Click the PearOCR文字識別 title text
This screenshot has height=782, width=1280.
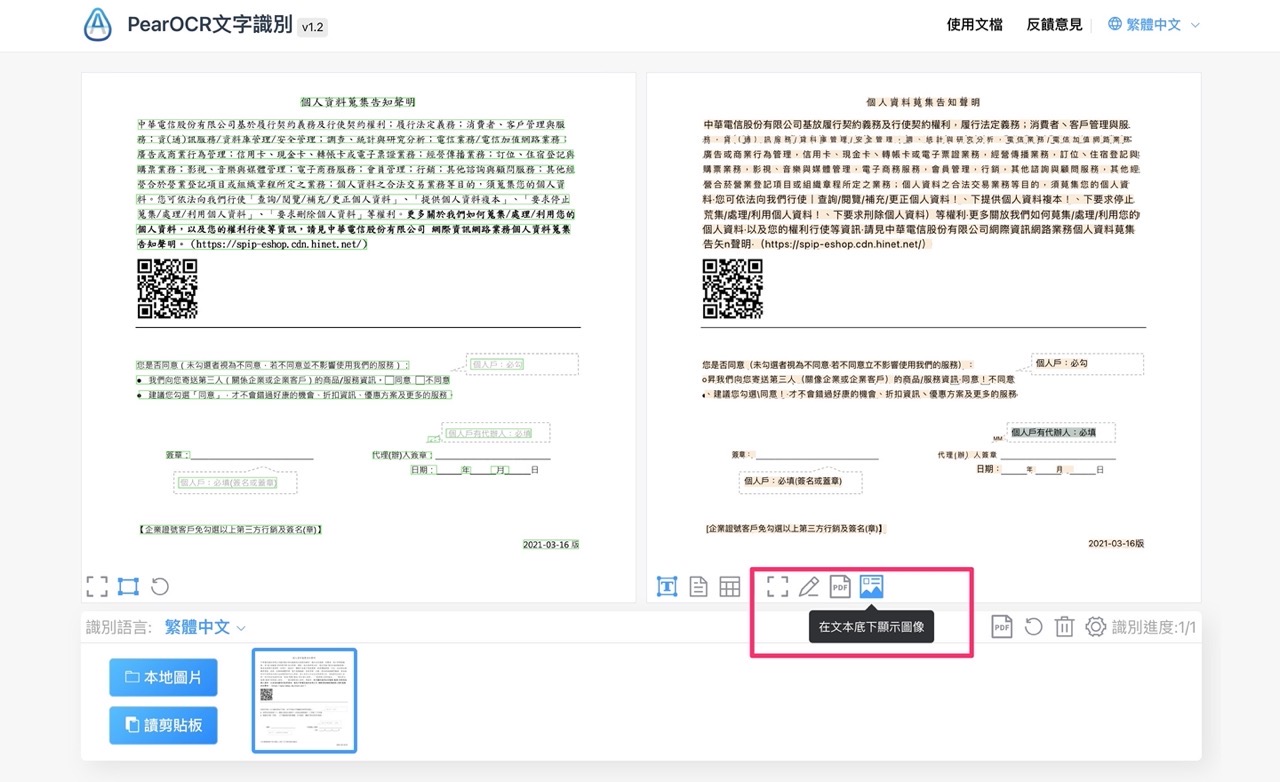209,25
